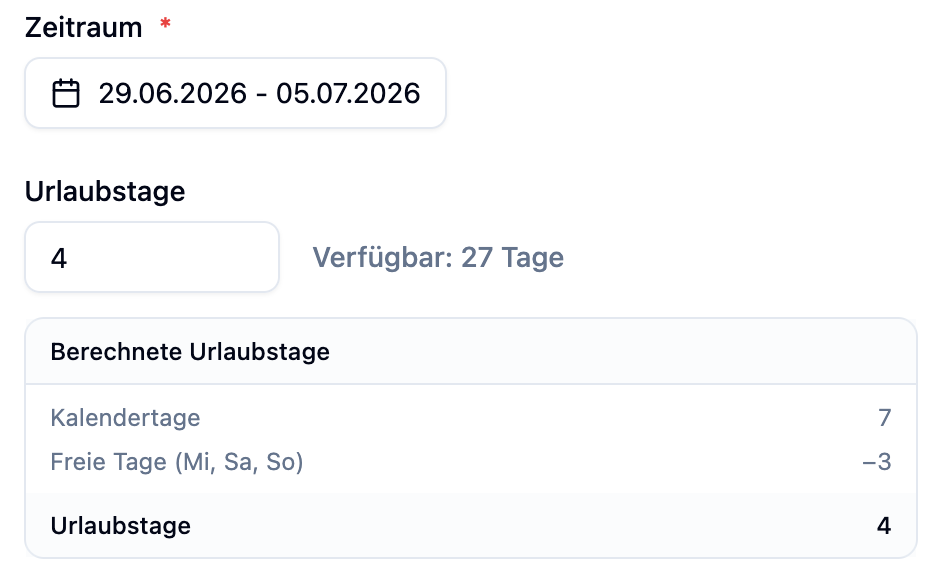Select the Kalendertage row label

pyautogui.click(x=125, y=418)
